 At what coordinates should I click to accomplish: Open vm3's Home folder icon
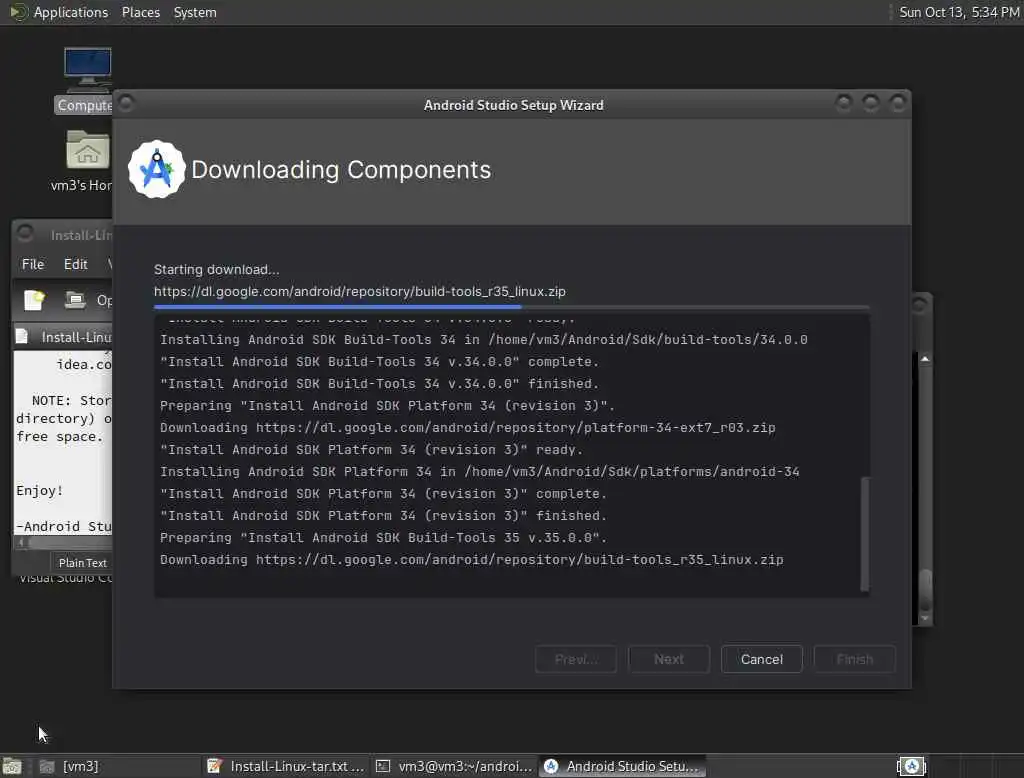point(88,150)
